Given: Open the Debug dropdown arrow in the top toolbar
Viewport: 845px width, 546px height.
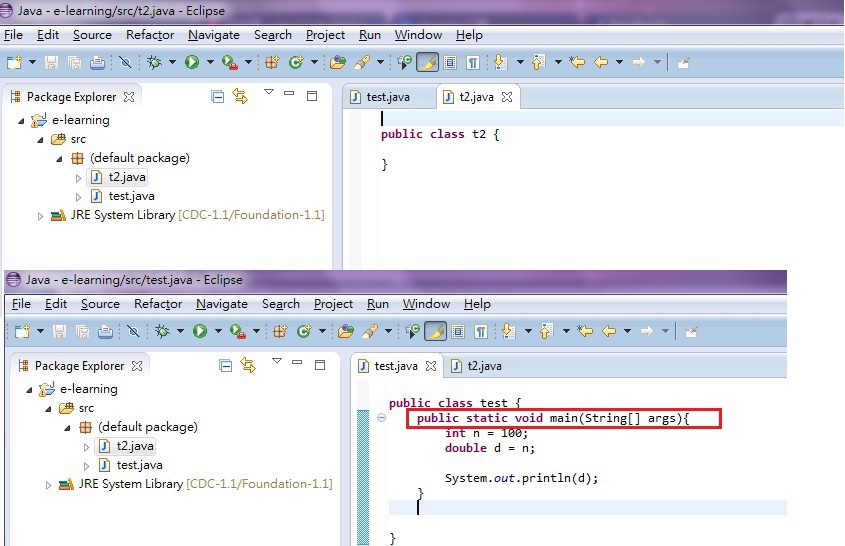Looking at the screenshot, I should pos(172,63).
